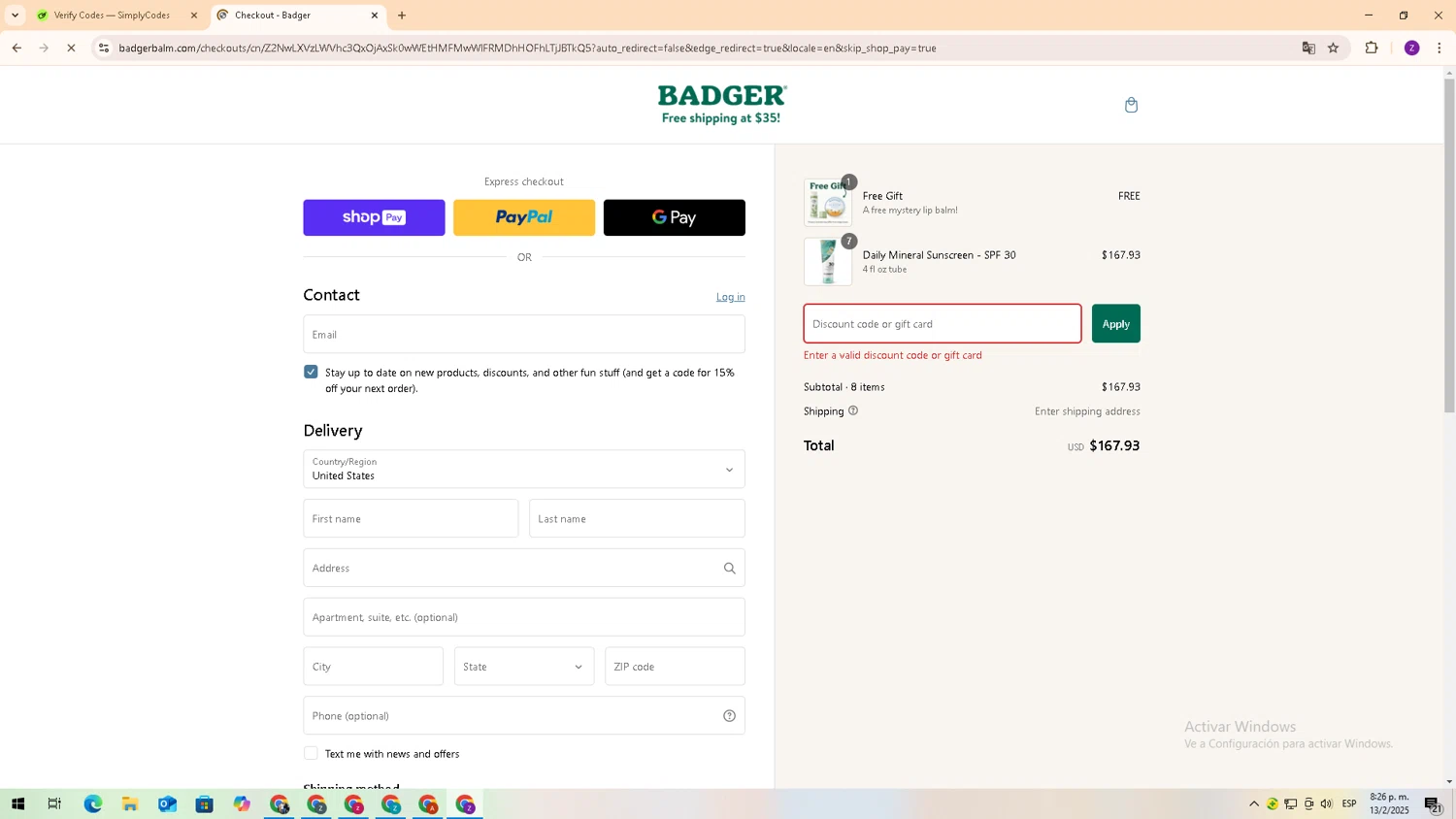Click the Discount code or gift card field

pos(943,323)
